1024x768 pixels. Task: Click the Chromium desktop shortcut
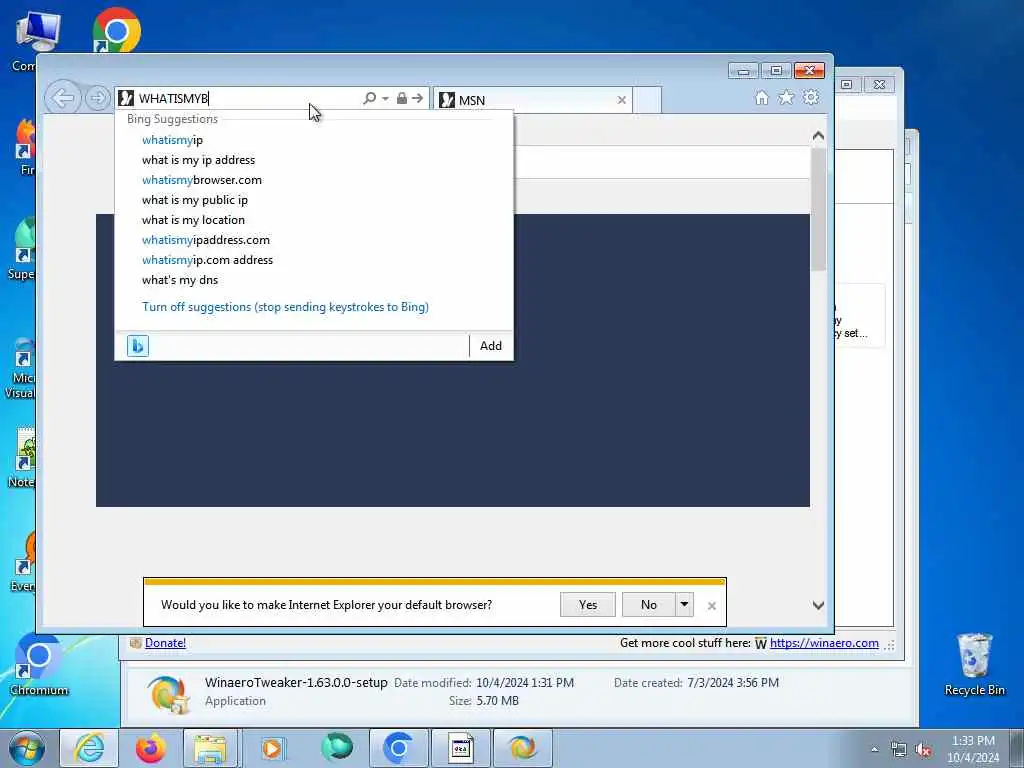pyautogui.click(x=39, y=664)
